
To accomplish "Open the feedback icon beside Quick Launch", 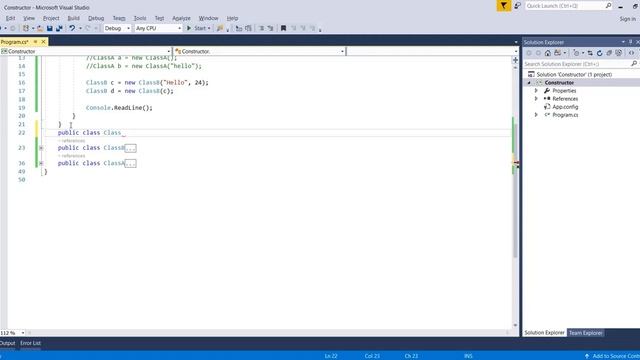I will coord(517,6).
